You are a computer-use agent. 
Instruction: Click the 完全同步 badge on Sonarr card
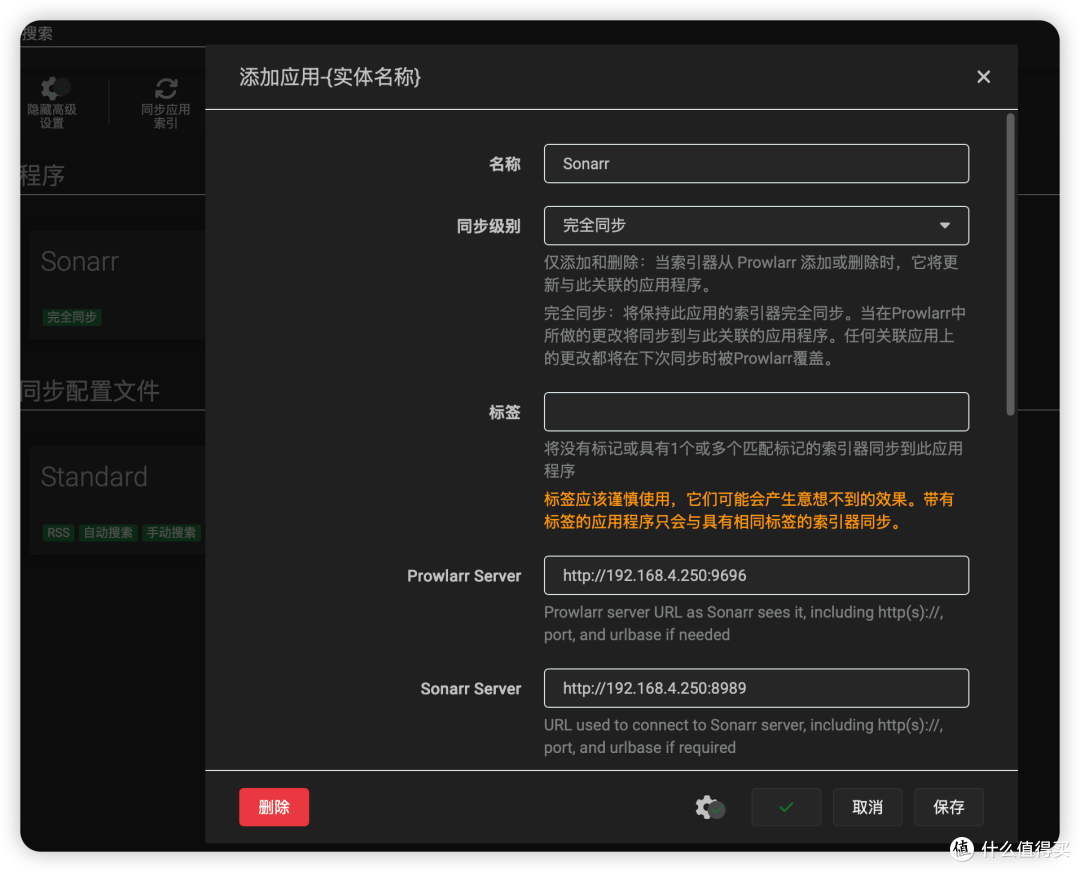[x=72, y=318]
